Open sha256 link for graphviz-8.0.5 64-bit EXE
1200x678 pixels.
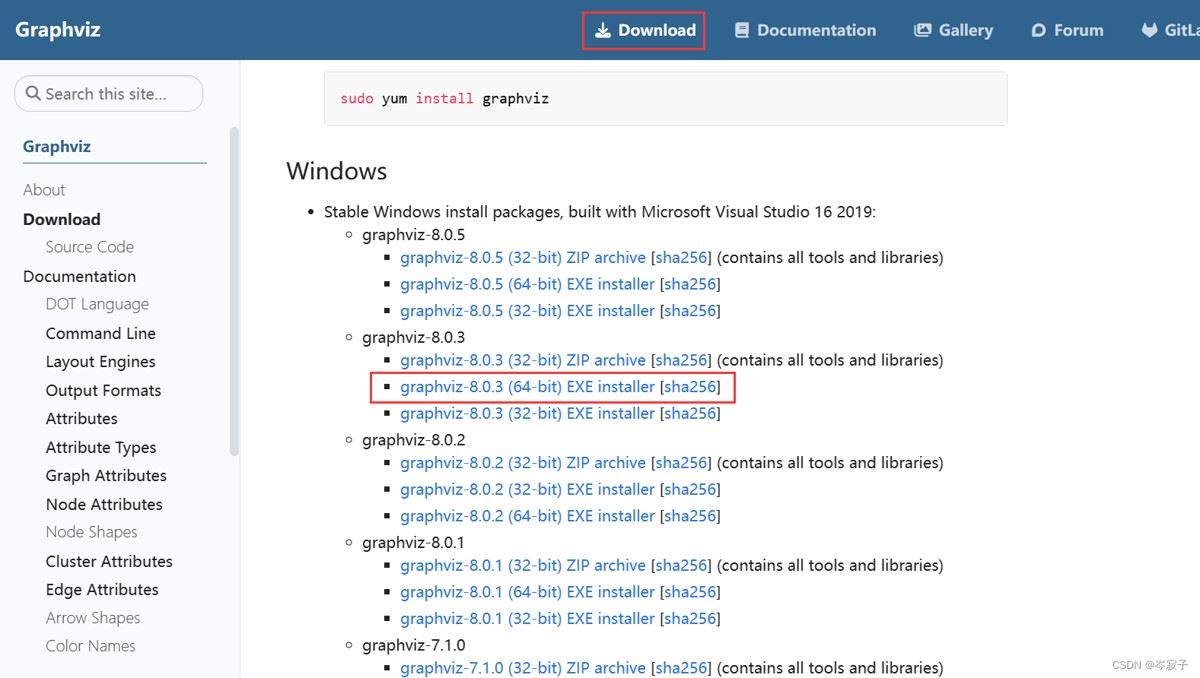point(692,285)
